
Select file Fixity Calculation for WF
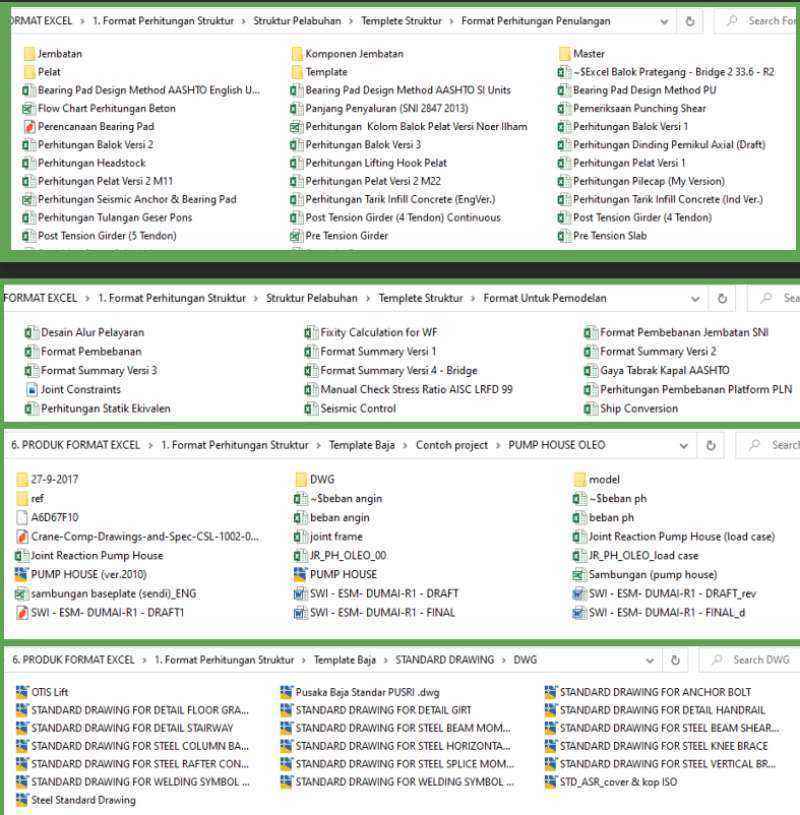point(371,333)
